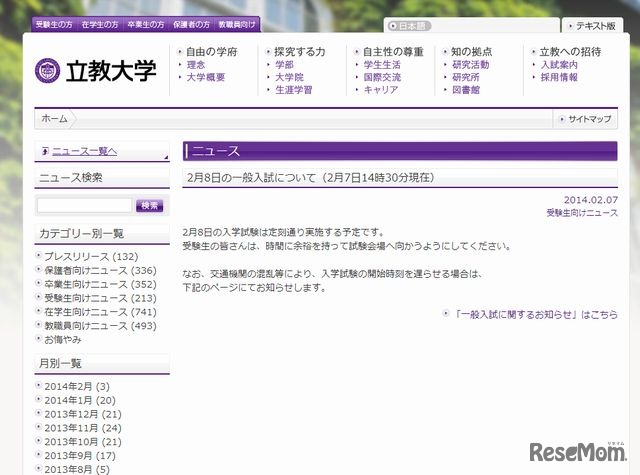Screen dimensions: 640x475
Task: Click the arrow icon beside ニュース一覧へ
Action: [x=45, y=151]
